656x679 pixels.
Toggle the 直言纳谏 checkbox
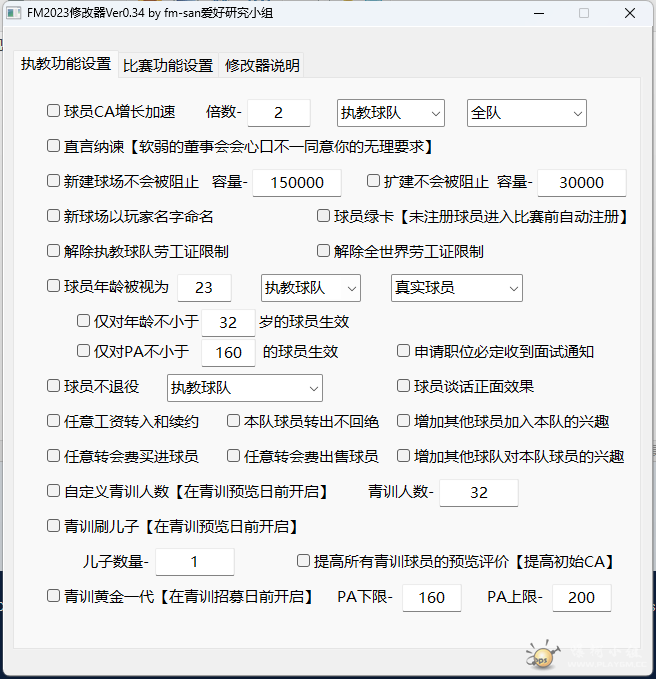coord(53,146)
